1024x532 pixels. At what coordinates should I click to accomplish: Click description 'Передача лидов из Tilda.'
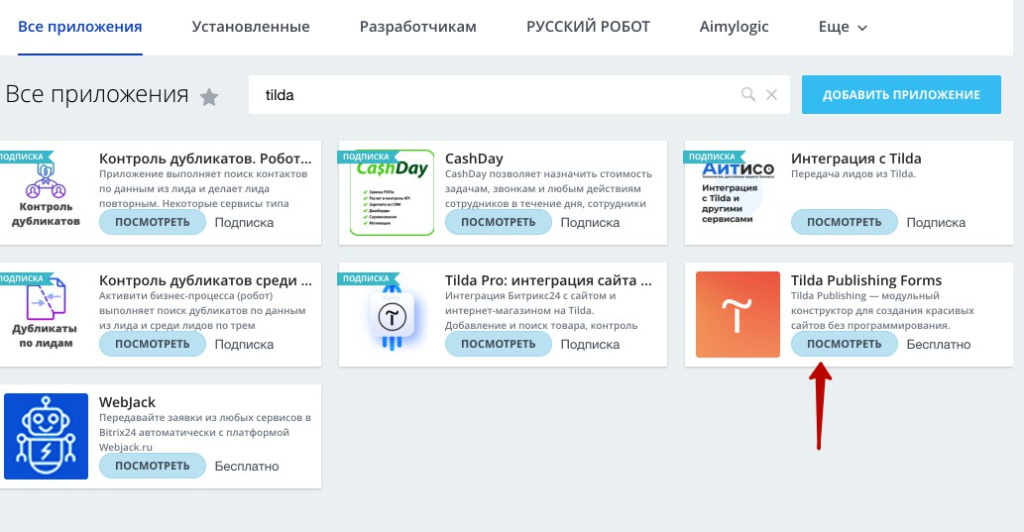point(854,174)
